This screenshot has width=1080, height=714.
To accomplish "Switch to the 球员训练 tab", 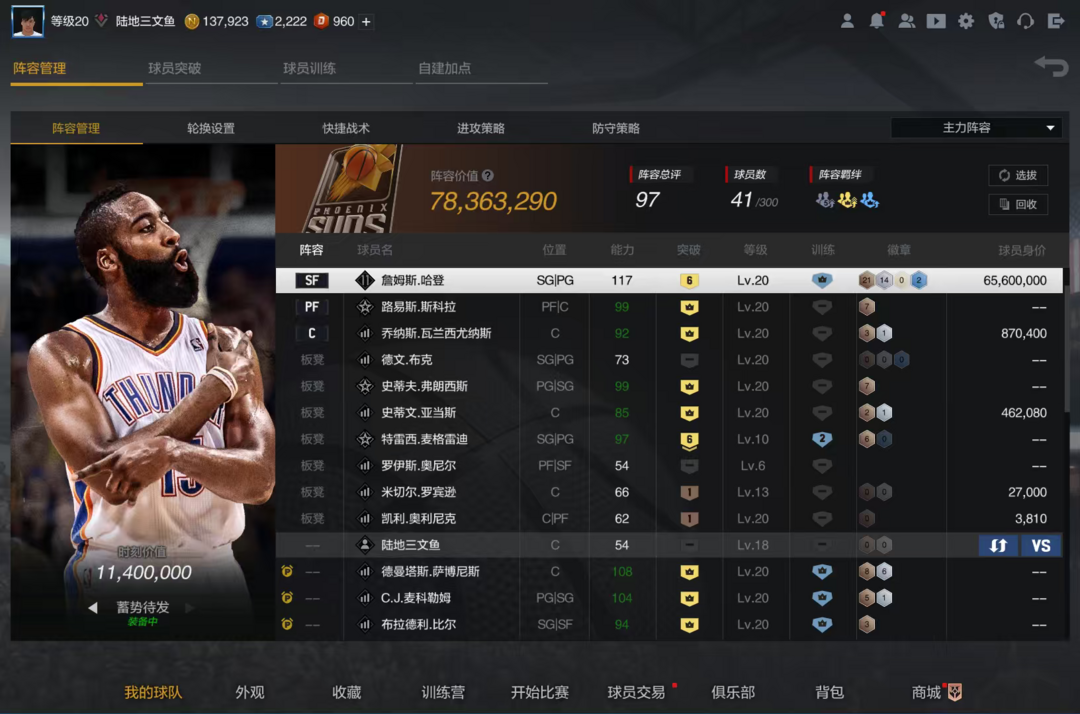I will 310,68.
